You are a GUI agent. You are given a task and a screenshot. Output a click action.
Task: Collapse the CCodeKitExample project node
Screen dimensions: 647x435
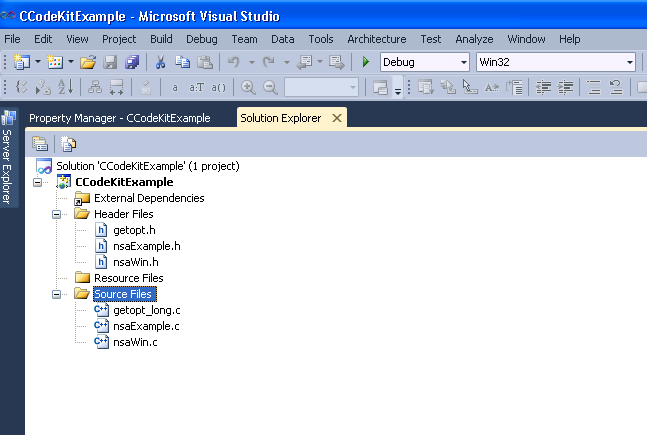tap(38, 182)
